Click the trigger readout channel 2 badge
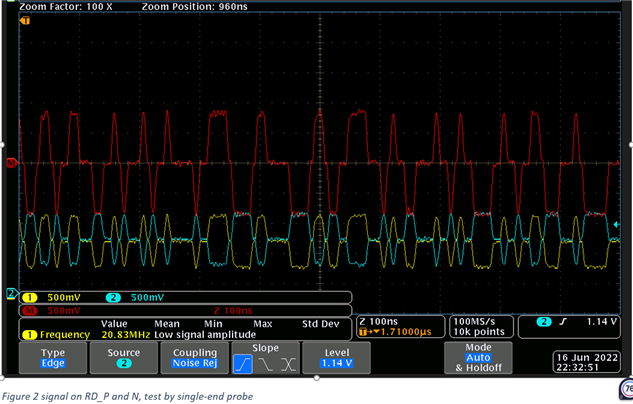633x404 pixels. [x=544, y=322]
